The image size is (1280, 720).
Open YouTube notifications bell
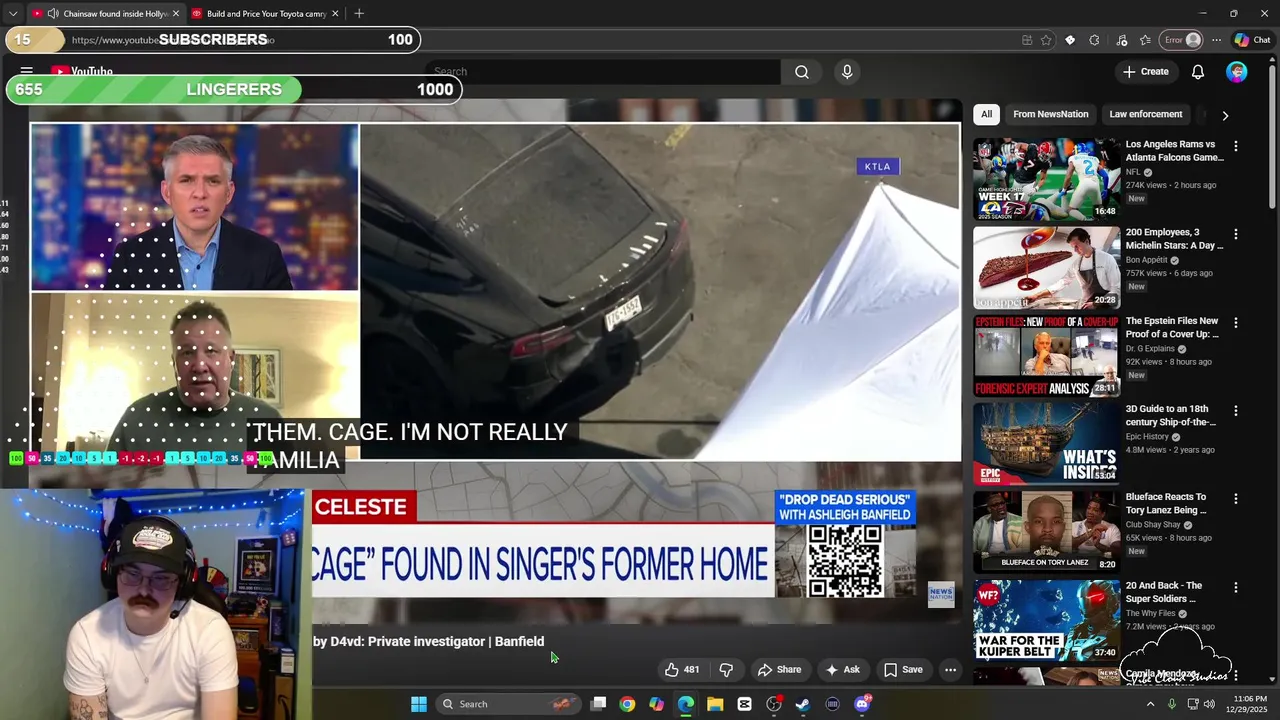1198,72
